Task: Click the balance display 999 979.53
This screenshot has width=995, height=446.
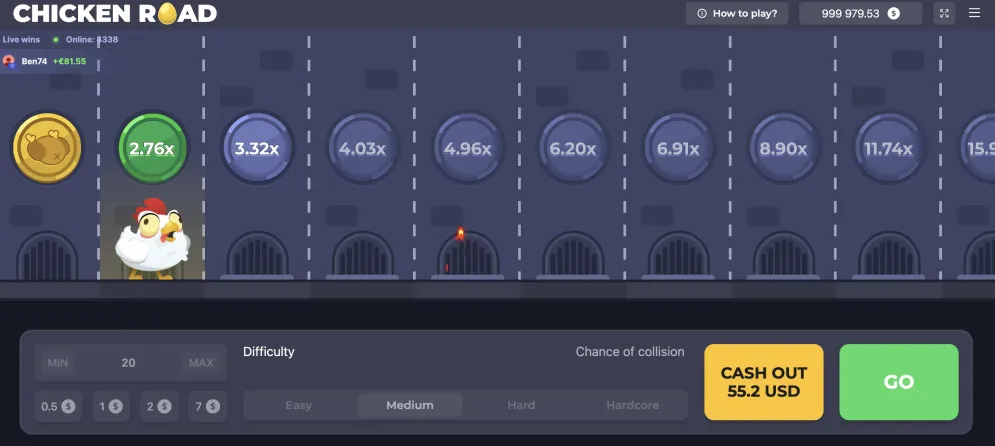Action: (860, 13)
